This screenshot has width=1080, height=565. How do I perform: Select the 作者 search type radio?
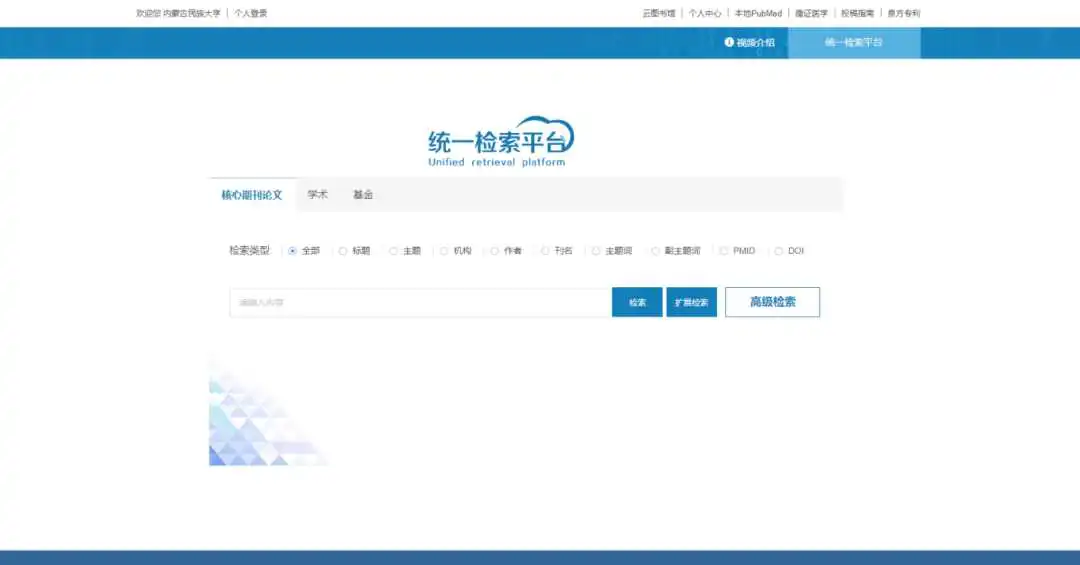click(495, 251)
